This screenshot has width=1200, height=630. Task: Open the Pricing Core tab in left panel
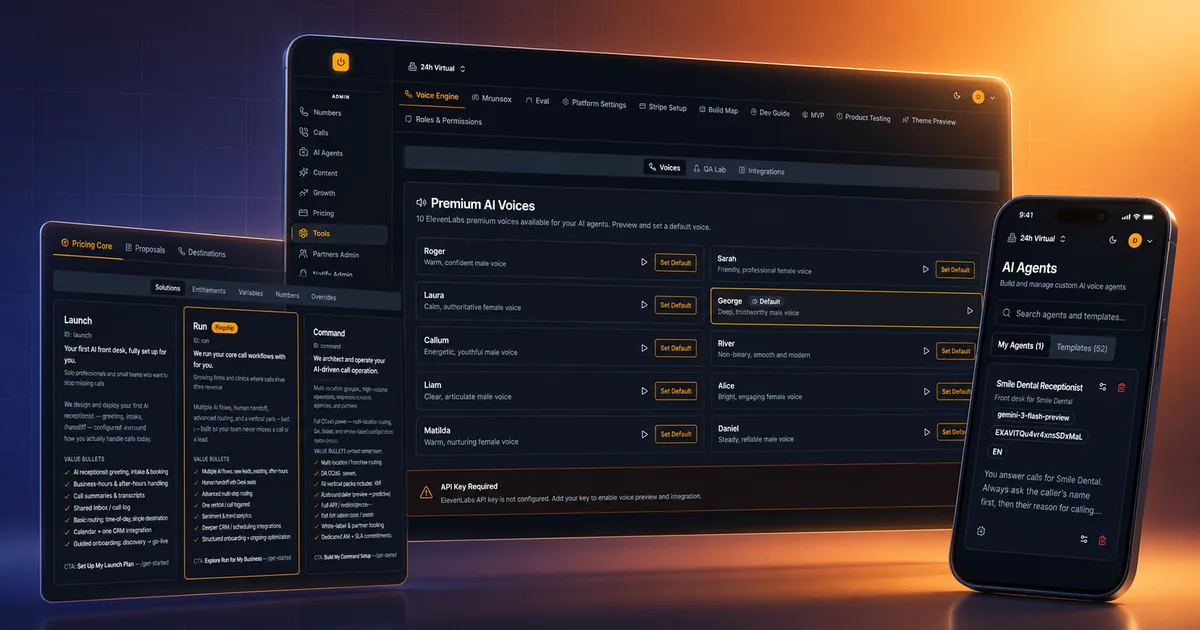tap(86, 244)
